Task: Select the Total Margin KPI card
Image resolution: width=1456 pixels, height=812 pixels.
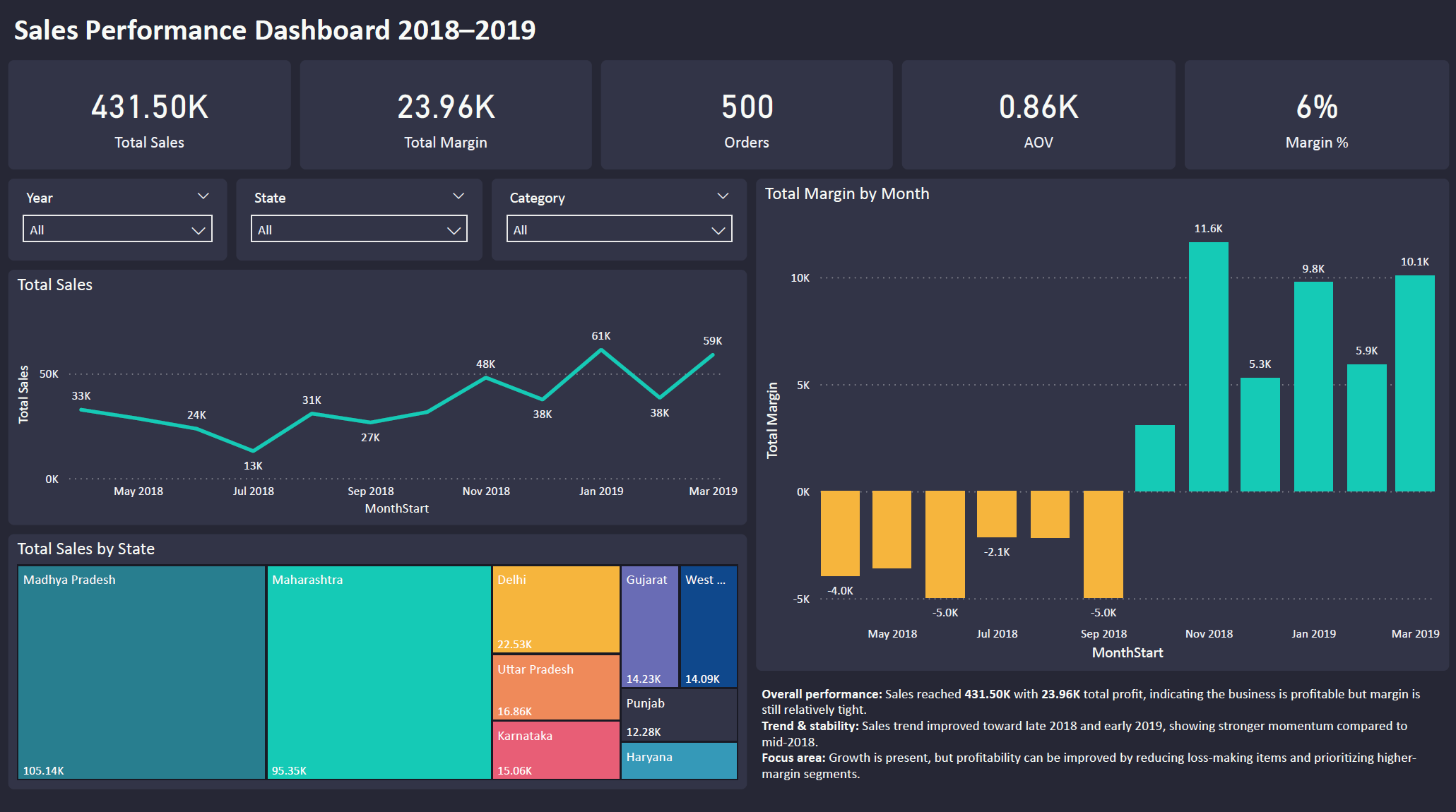Action: tap(446, 115)
